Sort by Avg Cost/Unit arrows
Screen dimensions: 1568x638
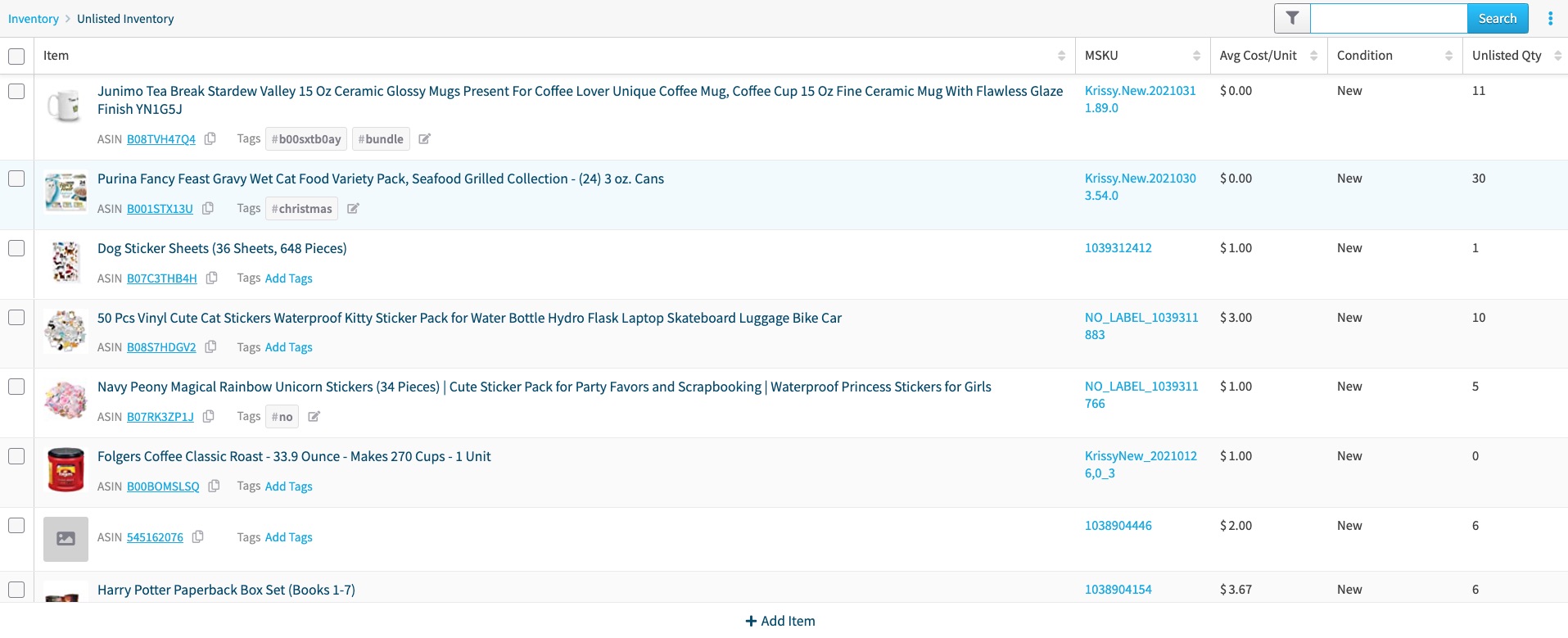(x=1313, y=56)
